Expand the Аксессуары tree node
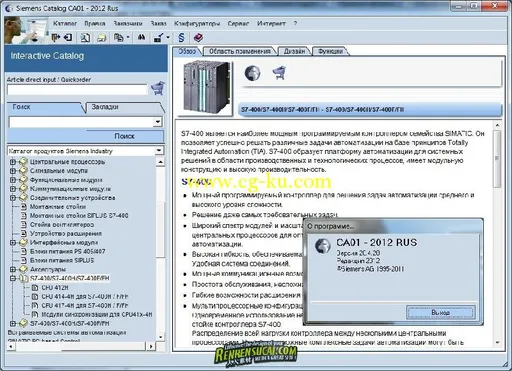Image resolution: width=512 pixels, height=371 pixels. (13, 269)
